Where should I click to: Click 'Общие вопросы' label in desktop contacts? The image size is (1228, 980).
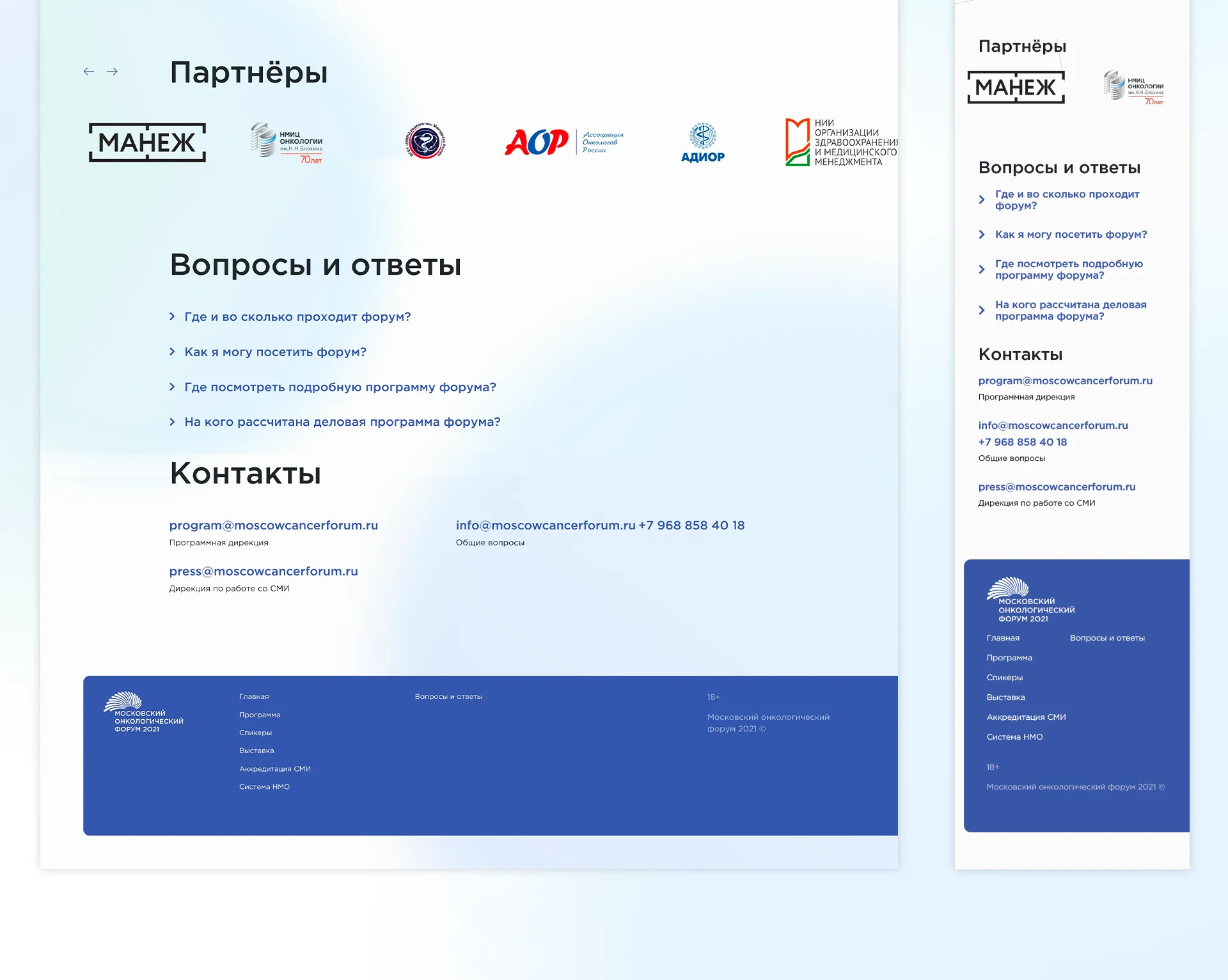[490, 543]
